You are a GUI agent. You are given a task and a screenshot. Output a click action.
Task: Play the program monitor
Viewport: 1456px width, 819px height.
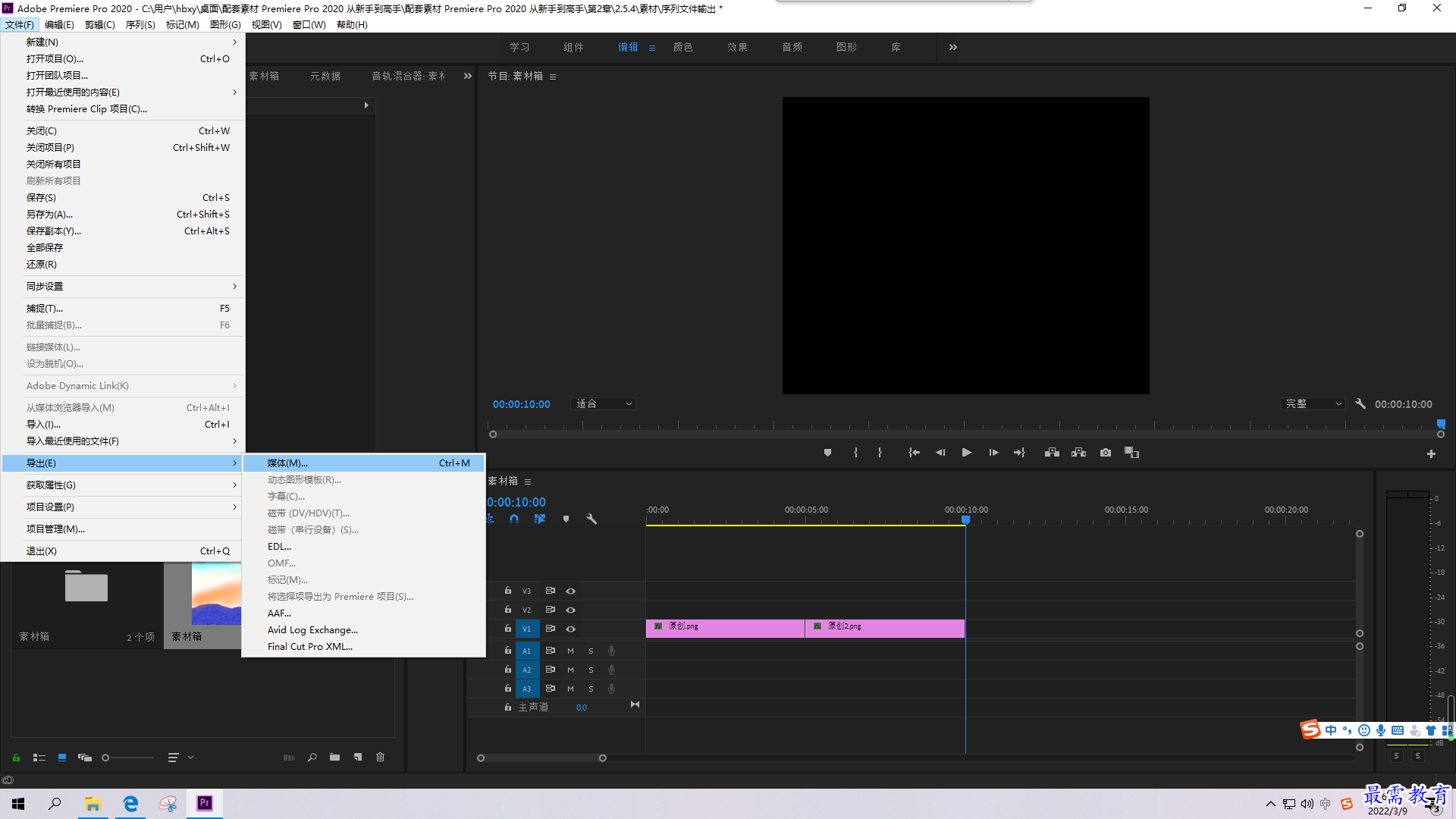point(966,453)
